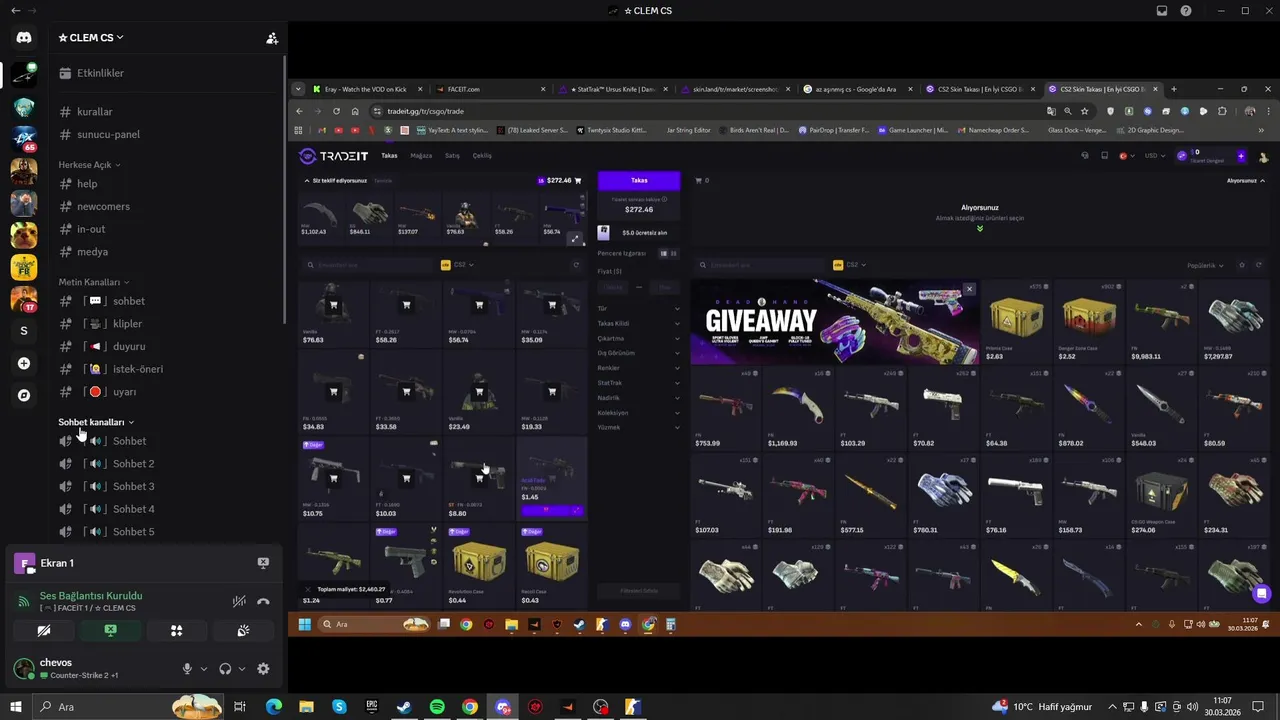Go back with the Discord title bar arrow
Image resolution: width=1280 pixels, height=720 pixels.
[15, 11]
